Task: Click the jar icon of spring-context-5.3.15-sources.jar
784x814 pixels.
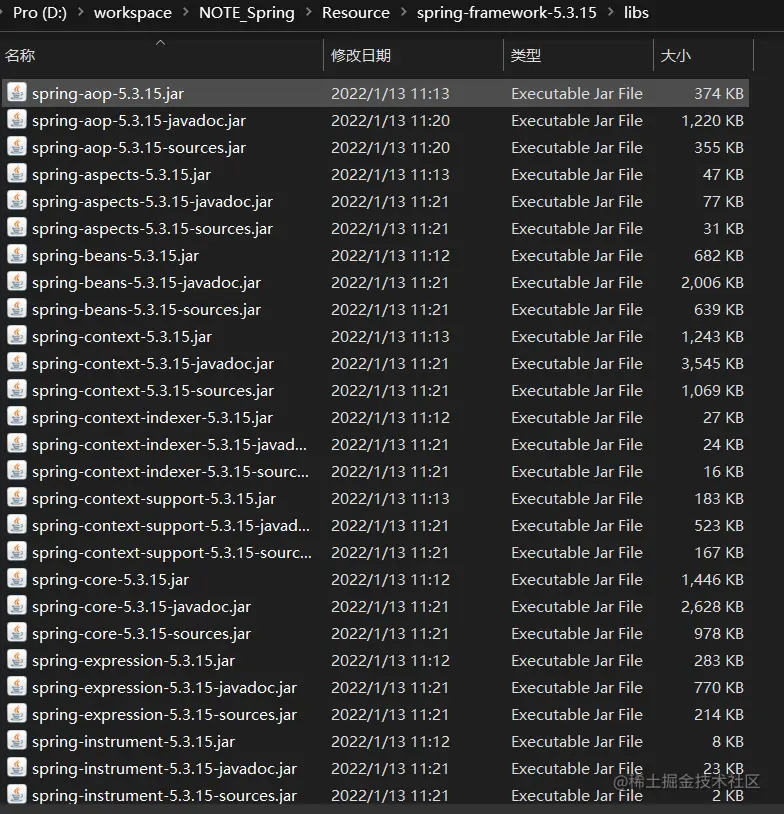Action: click(17, 390)
